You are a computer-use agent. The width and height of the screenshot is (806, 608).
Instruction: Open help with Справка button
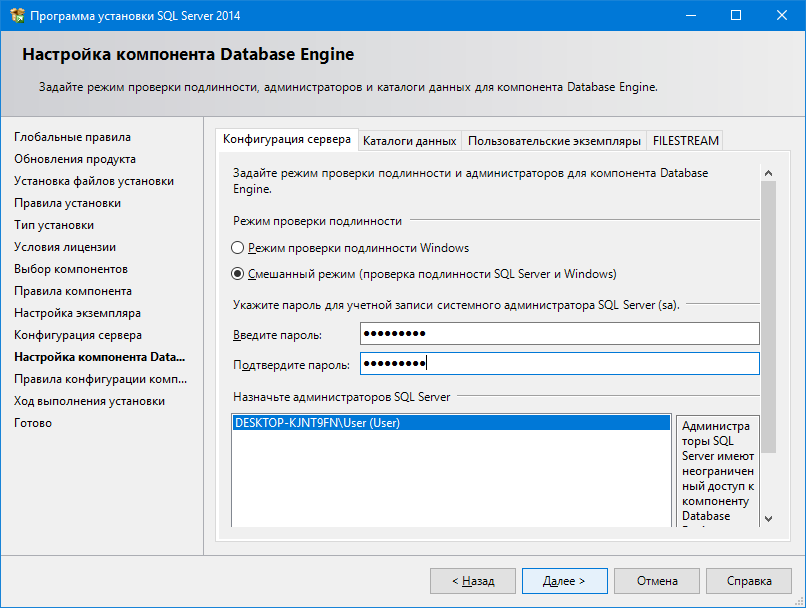[x=749, y=581]
